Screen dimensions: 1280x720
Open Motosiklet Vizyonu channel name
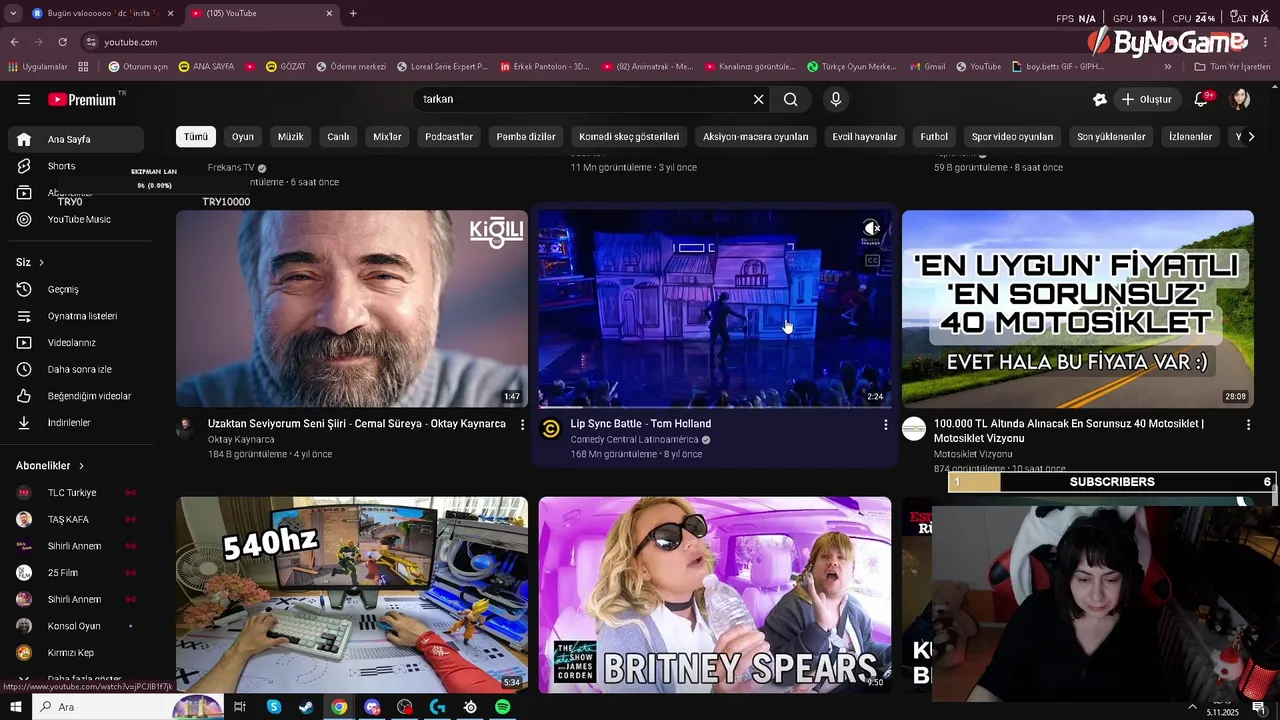click(973, 454)
